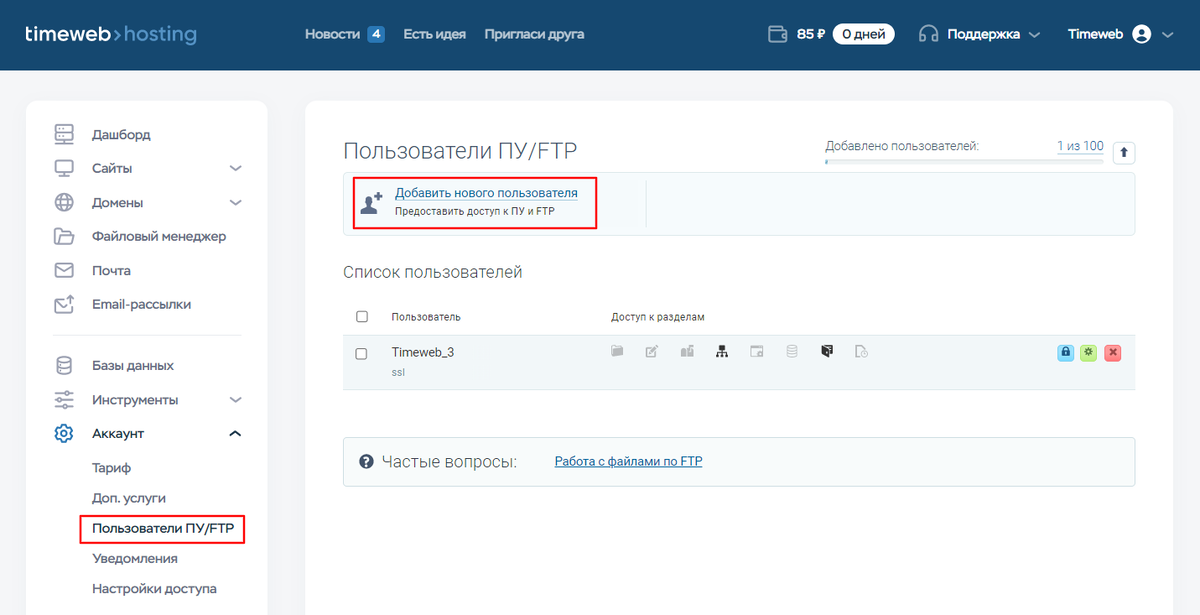This screenshot has width=1200, height=615.
Task: Open the Дашборд sidebar icon
Action: point(63,133)
